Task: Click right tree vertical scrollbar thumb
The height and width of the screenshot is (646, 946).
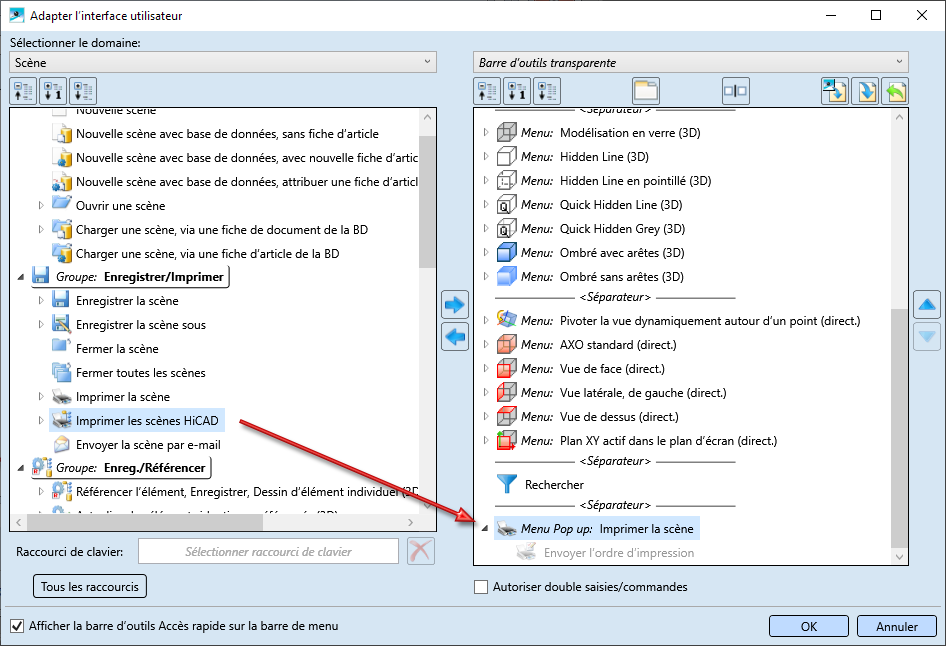Action: 899,428
